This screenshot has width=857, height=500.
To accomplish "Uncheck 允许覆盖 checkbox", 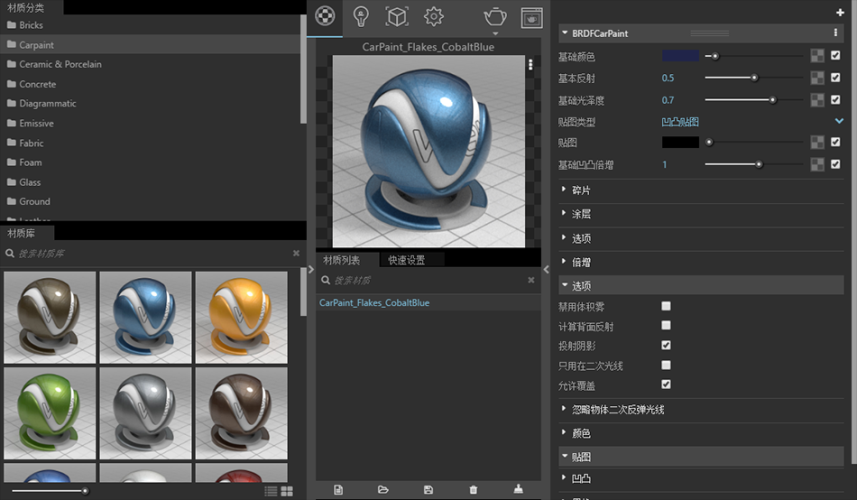I will tap(666, 384).
